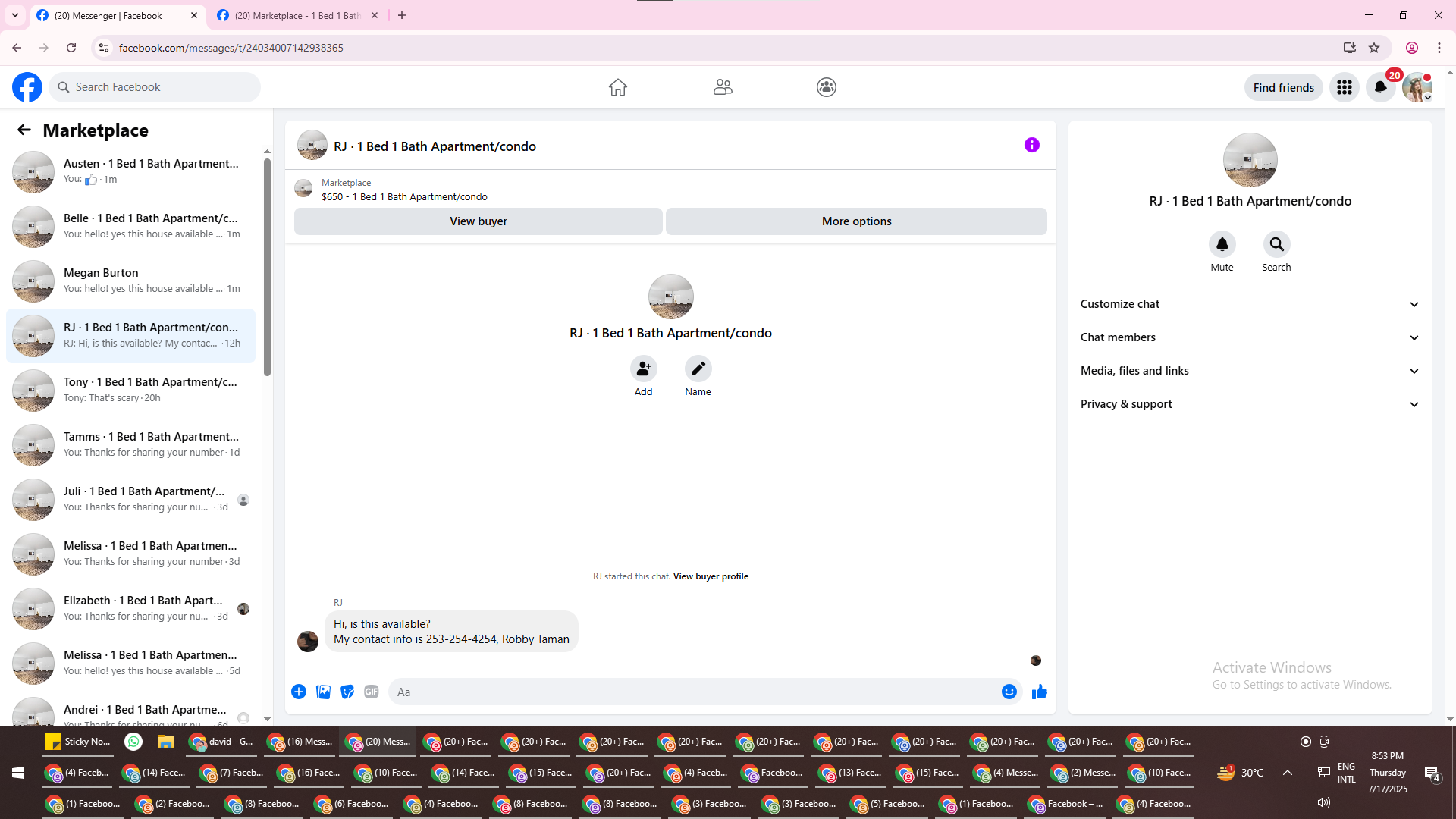1456x819 pixels.
Task: Open the Groups icon in top navigation
Action: (827, 87)
